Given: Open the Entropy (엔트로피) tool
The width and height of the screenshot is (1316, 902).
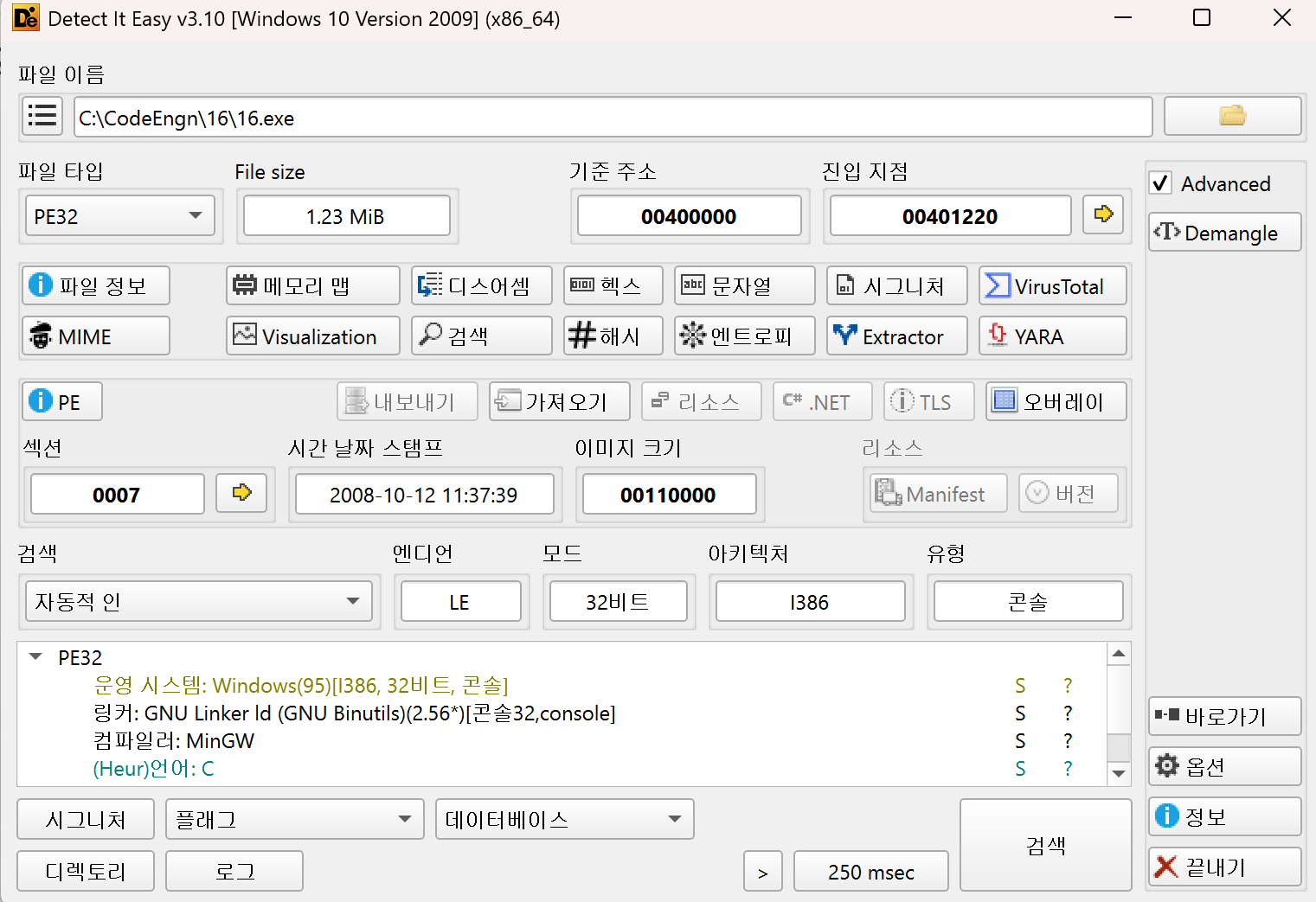Looking at the screenshot, I should pyautogui.click(x=745, y=336).
